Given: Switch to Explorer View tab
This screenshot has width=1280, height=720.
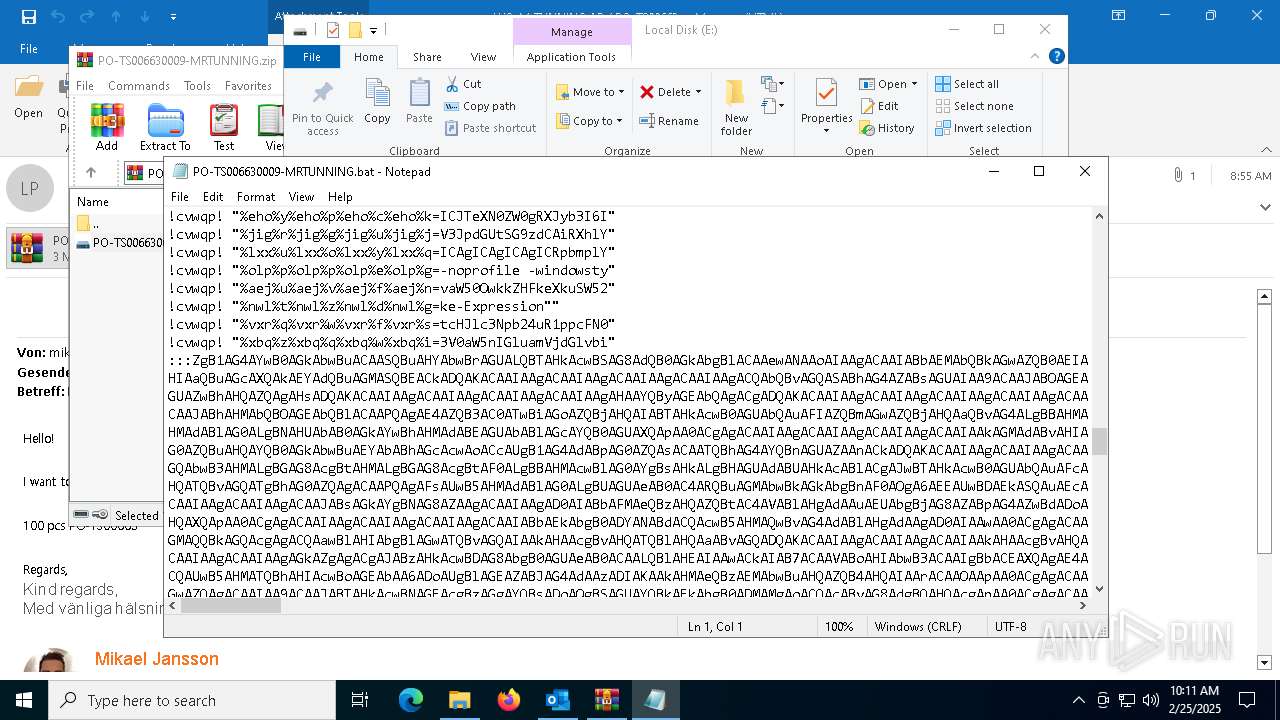Looking at the screenshot, I should (x=483, y=57).
